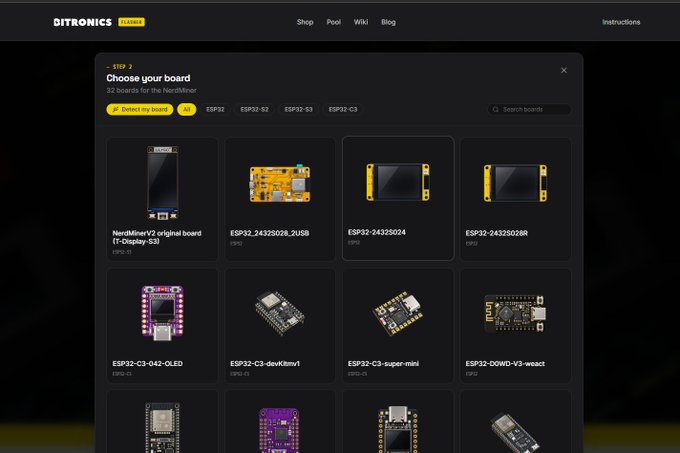Click the ESP32-C3-042-OLED label

point(147,364)
